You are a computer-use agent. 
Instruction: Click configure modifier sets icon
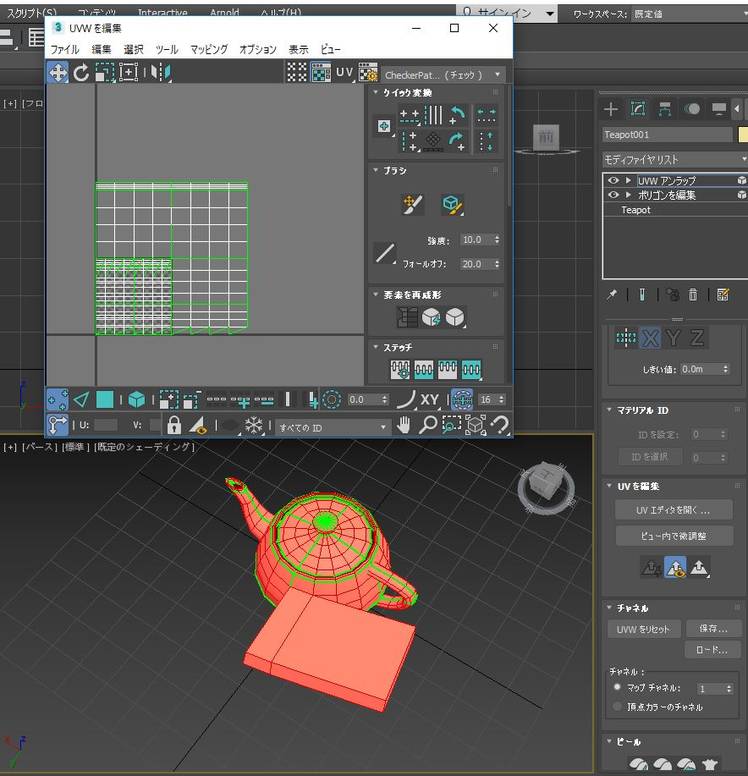[x=723, y=295]
